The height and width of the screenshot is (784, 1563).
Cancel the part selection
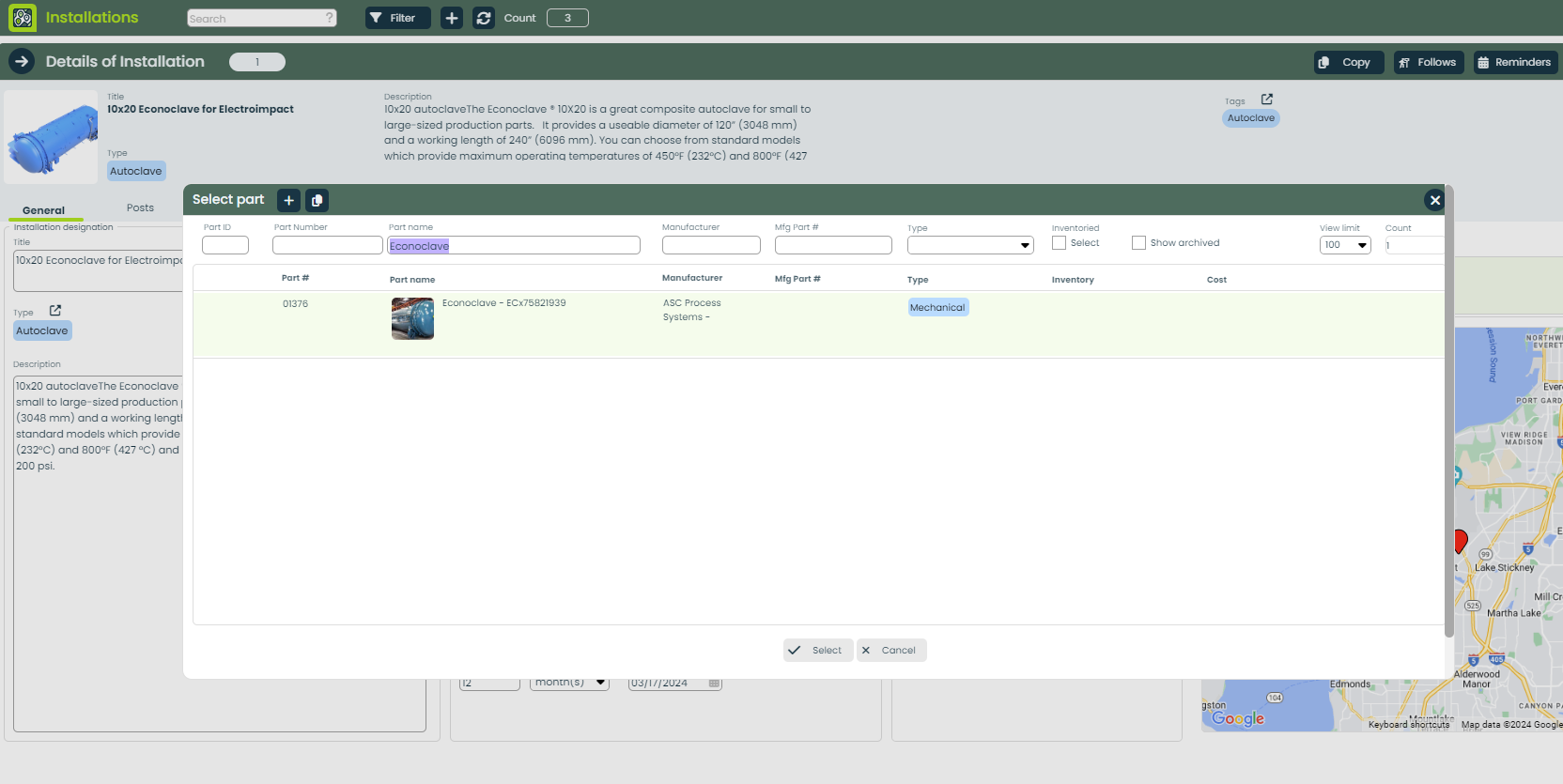pyautogui.click(x=891, y=650)
